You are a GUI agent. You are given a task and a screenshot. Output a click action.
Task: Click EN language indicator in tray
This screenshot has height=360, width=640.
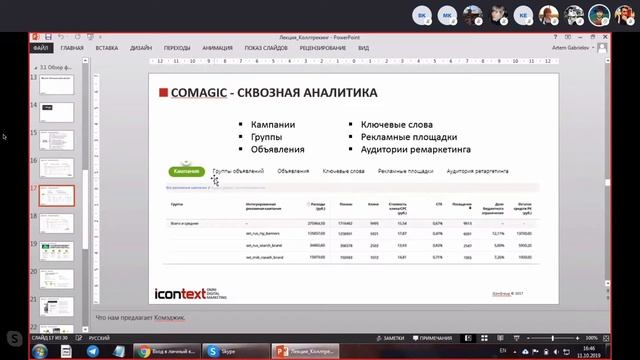click(503, 351)
